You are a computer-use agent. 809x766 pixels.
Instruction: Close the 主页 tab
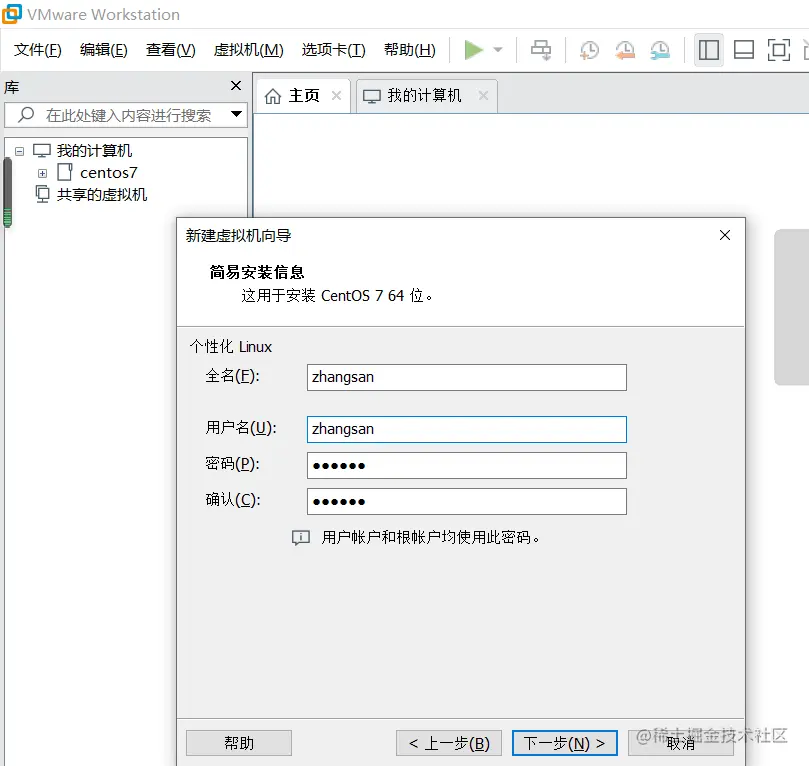[x=336, y=95]
